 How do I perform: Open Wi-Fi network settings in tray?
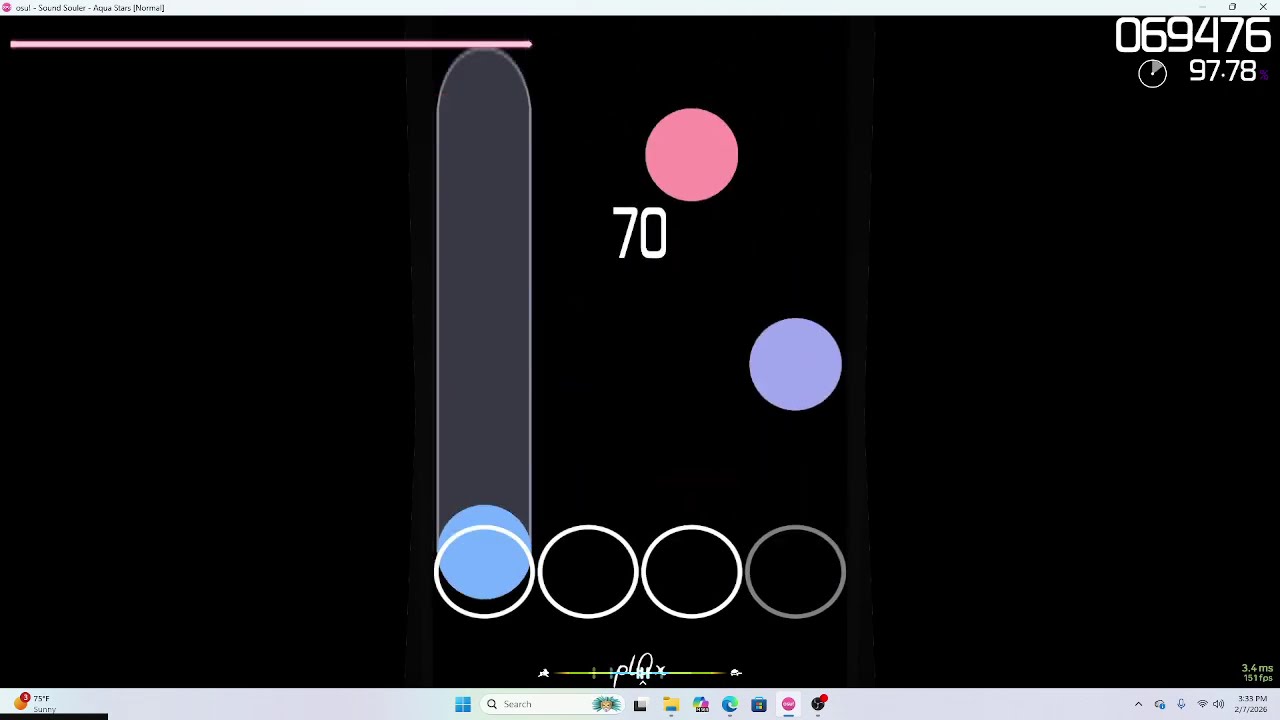tap(1202, 704)
